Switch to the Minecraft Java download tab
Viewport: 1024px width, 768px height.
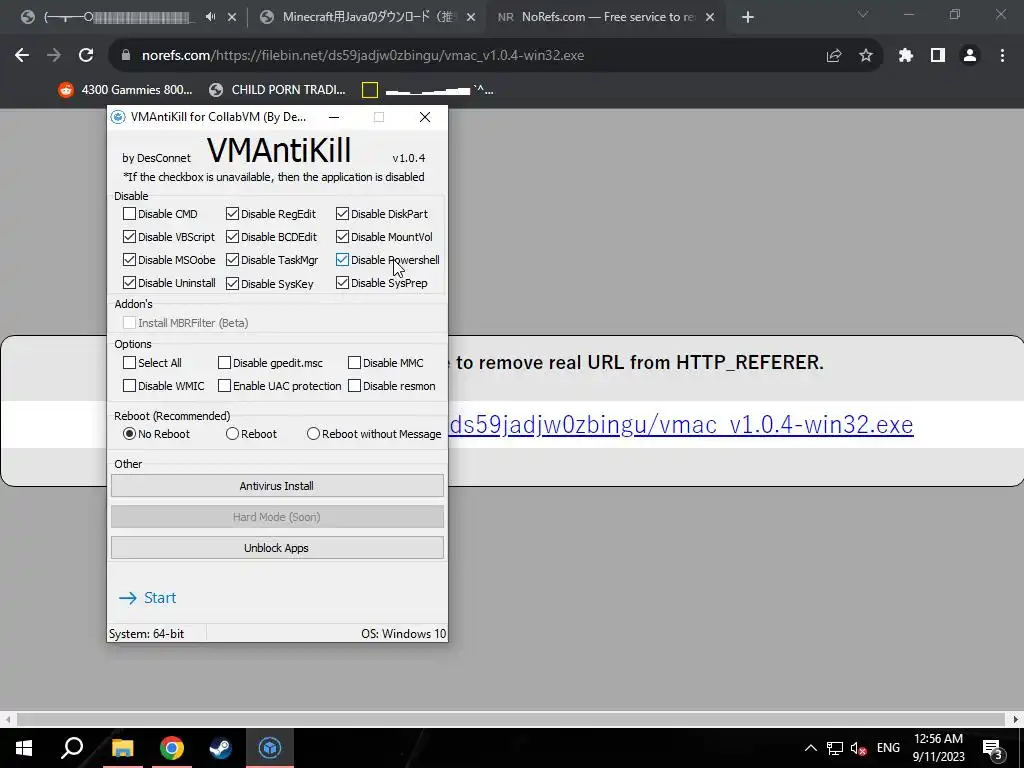click(x=367, y=18)
